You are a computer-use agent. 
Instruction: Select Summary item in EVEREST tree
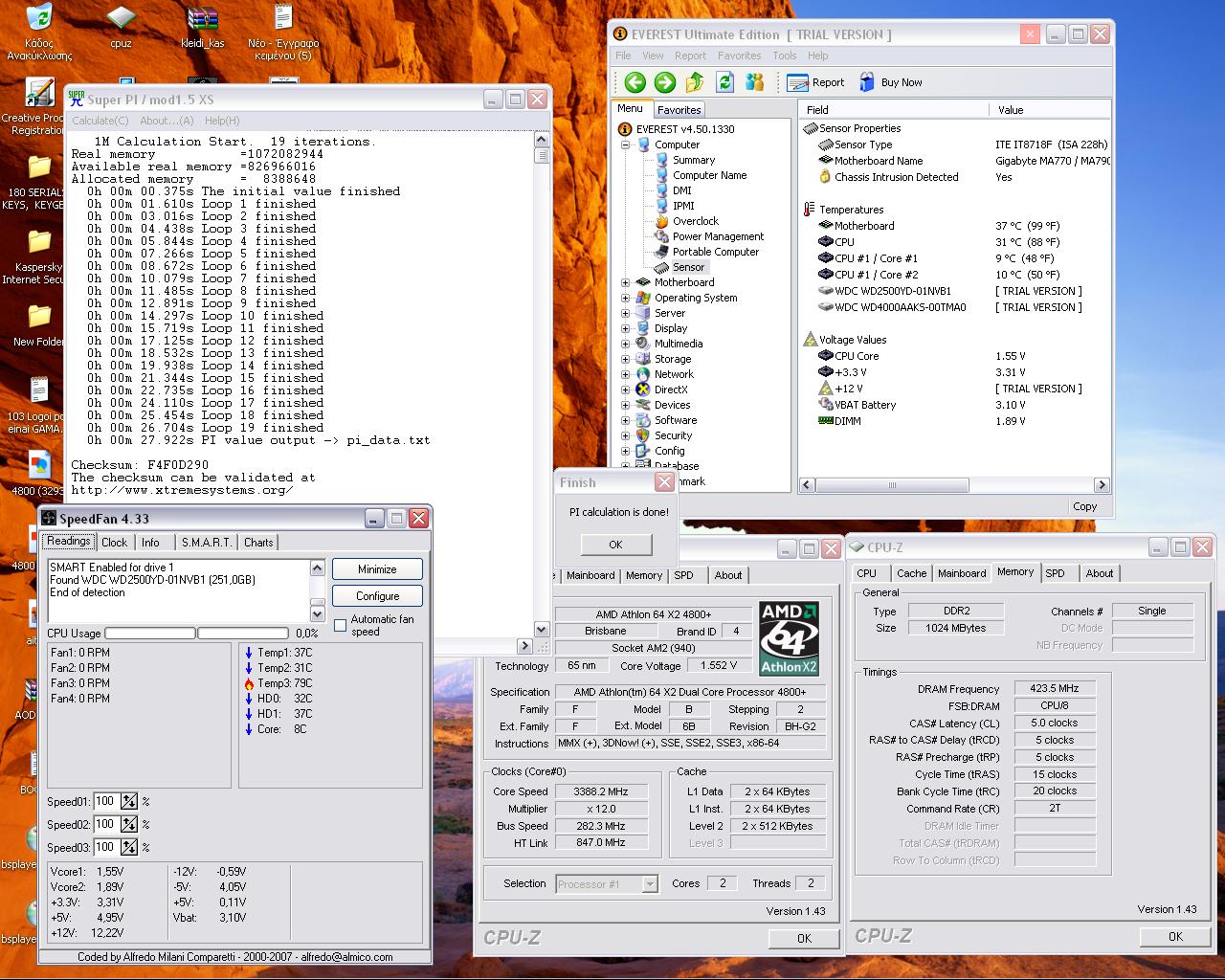693,160
